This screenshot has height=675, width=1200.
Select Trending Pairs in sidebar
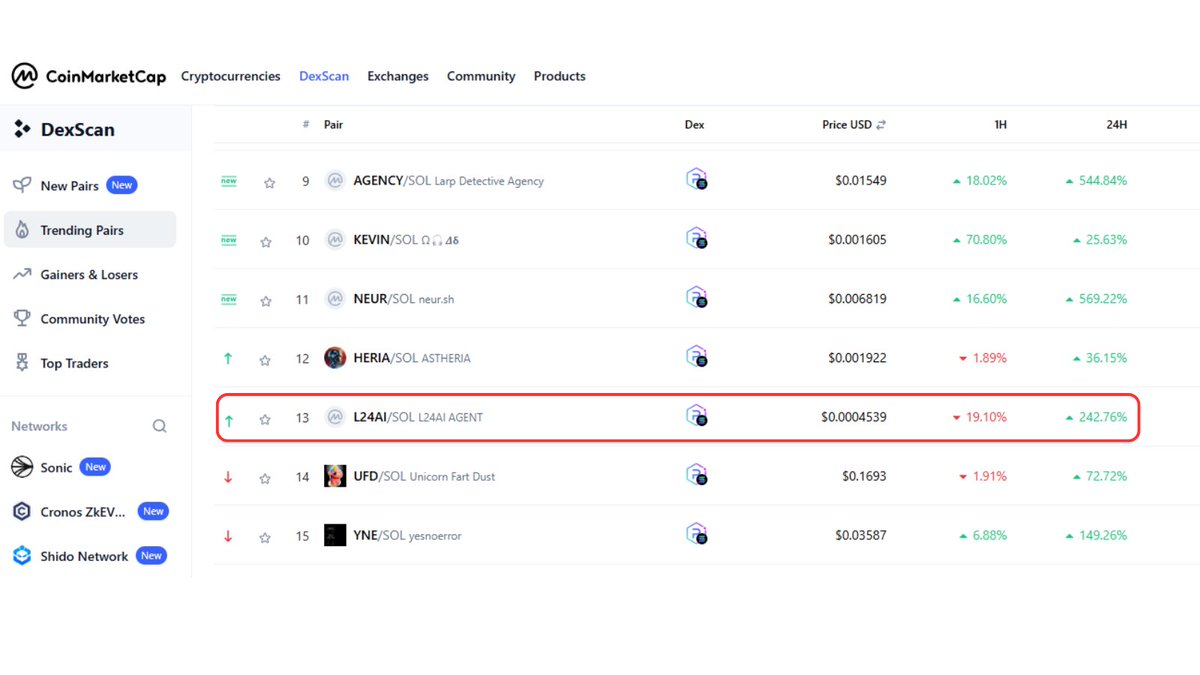tap(89, 230)
